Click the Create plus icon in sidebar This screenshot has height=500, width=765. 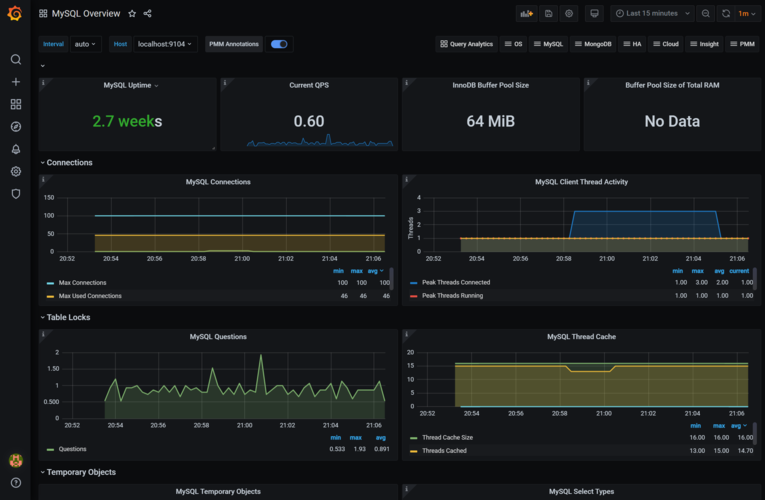pyautogui.click(x=16, y=82)
